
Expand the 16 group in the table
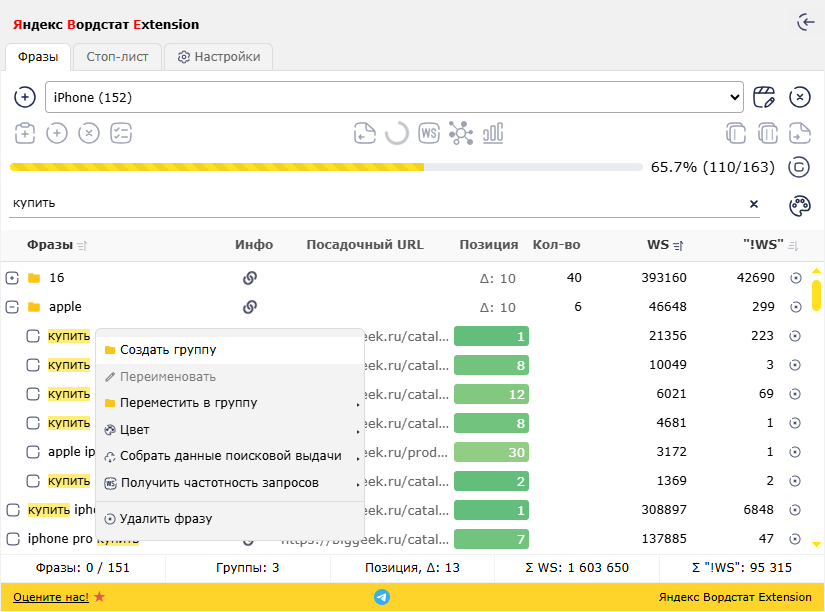pos(10,278)
